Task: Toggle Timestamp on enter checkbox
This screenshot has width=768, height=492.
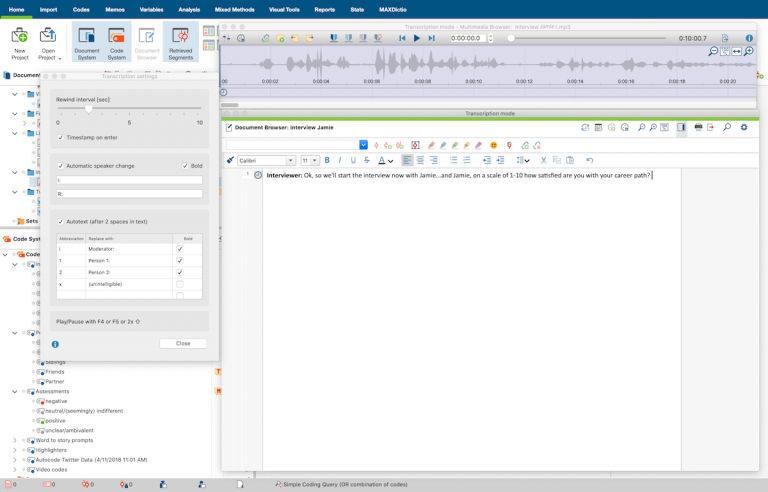Action: tap(61, 138)
